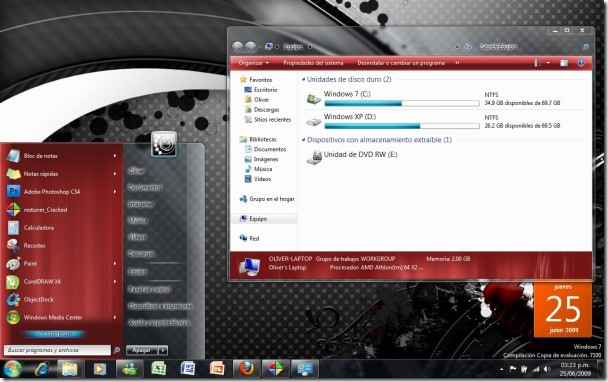The height and width of the screenshot is (382, 608).
Task: Expand CorelDRAW X4 submenu arrow
Action: (115, 282)
